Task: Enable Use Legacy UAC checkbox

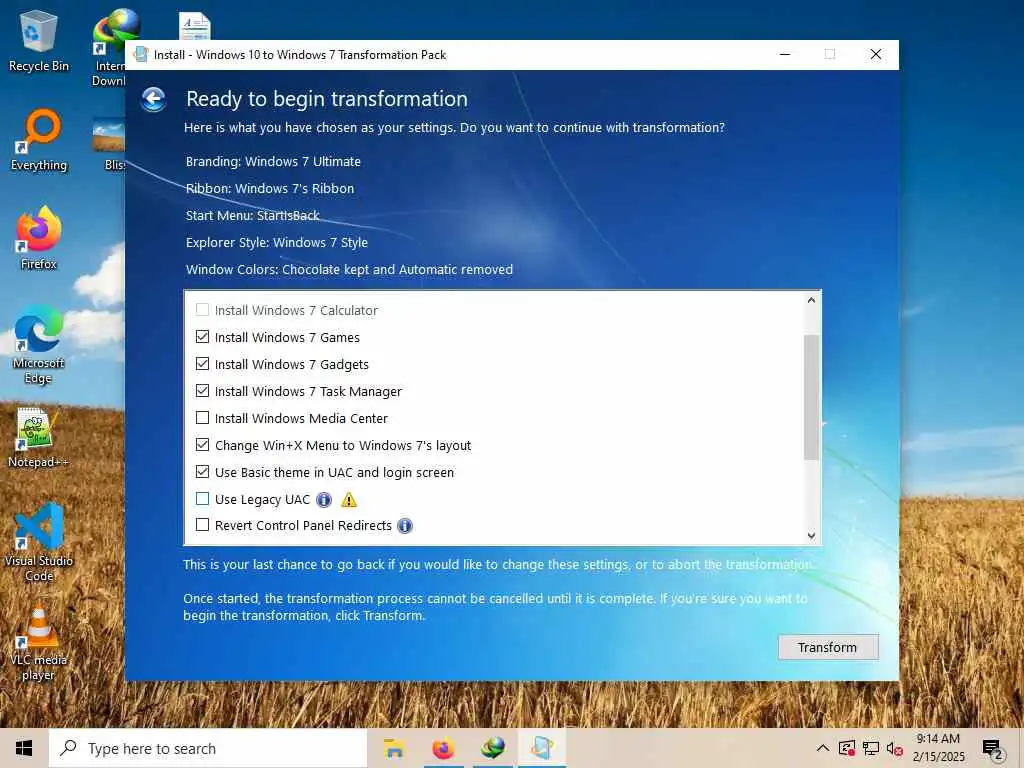Action: [x=202, y=499]
